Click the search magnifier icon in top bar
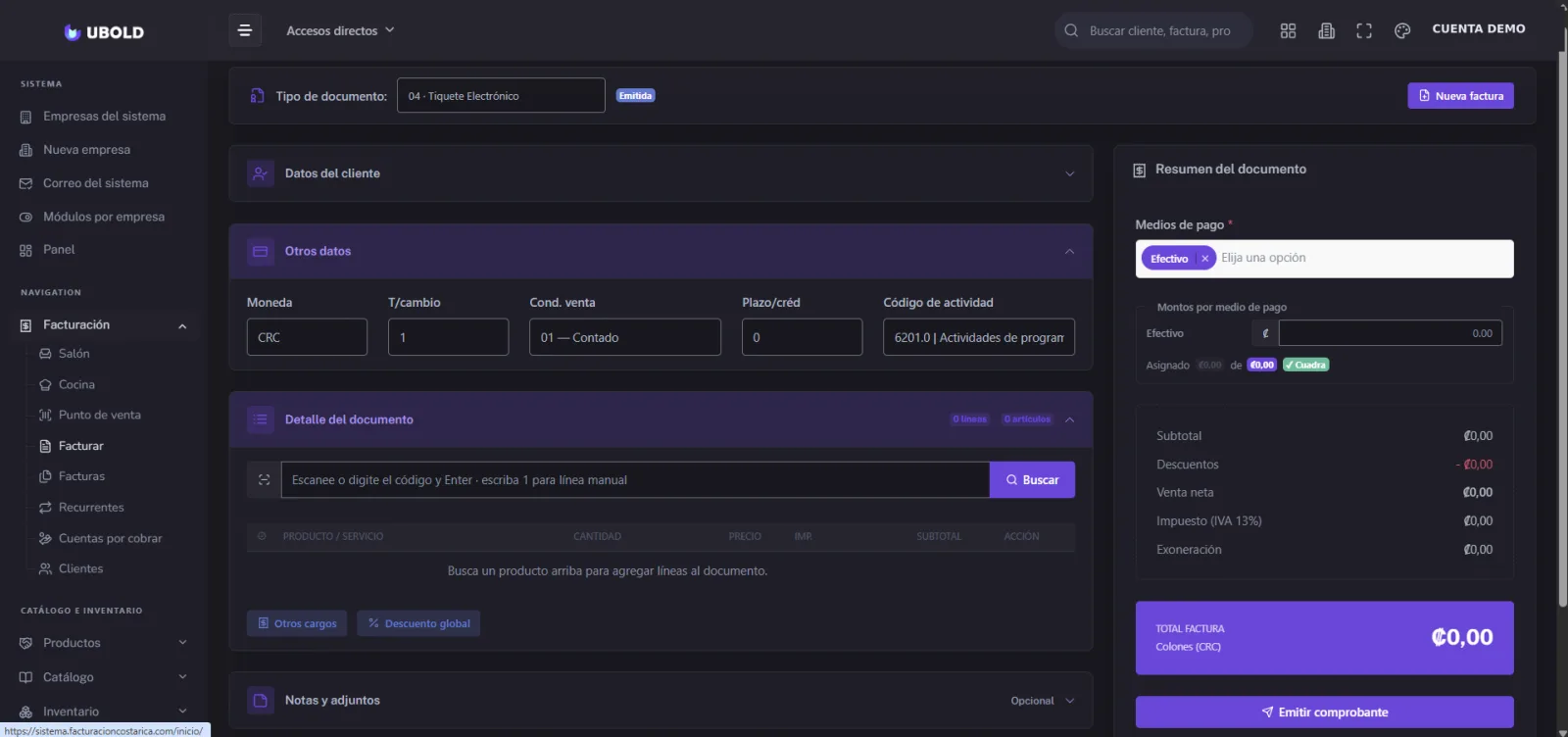The image size is (1568, 737). pos(1071,30)
